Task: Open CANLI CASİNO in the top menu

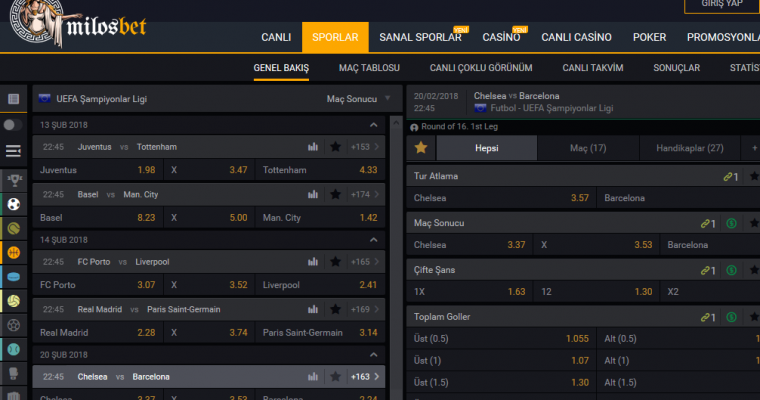Action: (x=576, y=37)
